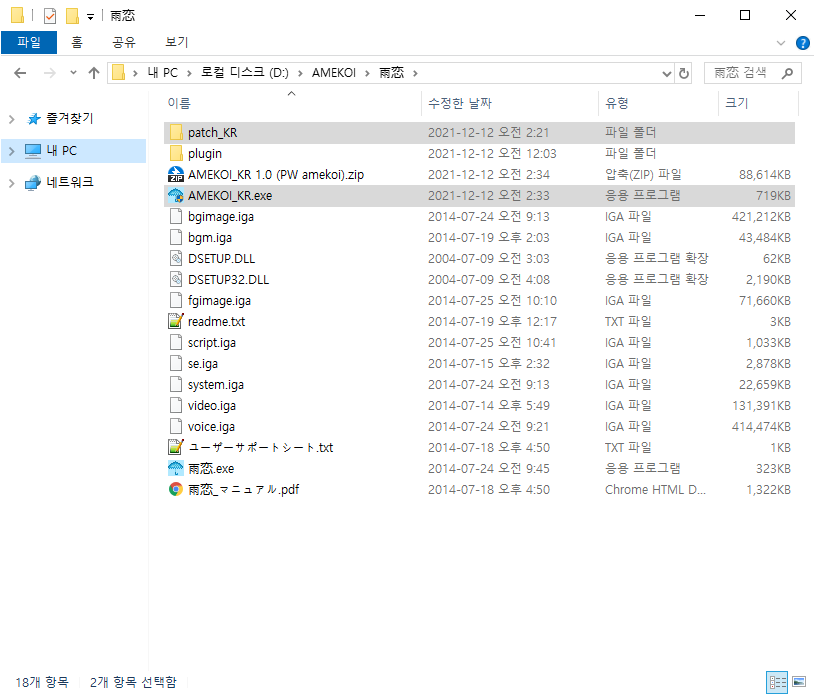Click the 雨恋.exe umbrella icon
Viewport: 815px width, 695px height.
coord(176,468)
